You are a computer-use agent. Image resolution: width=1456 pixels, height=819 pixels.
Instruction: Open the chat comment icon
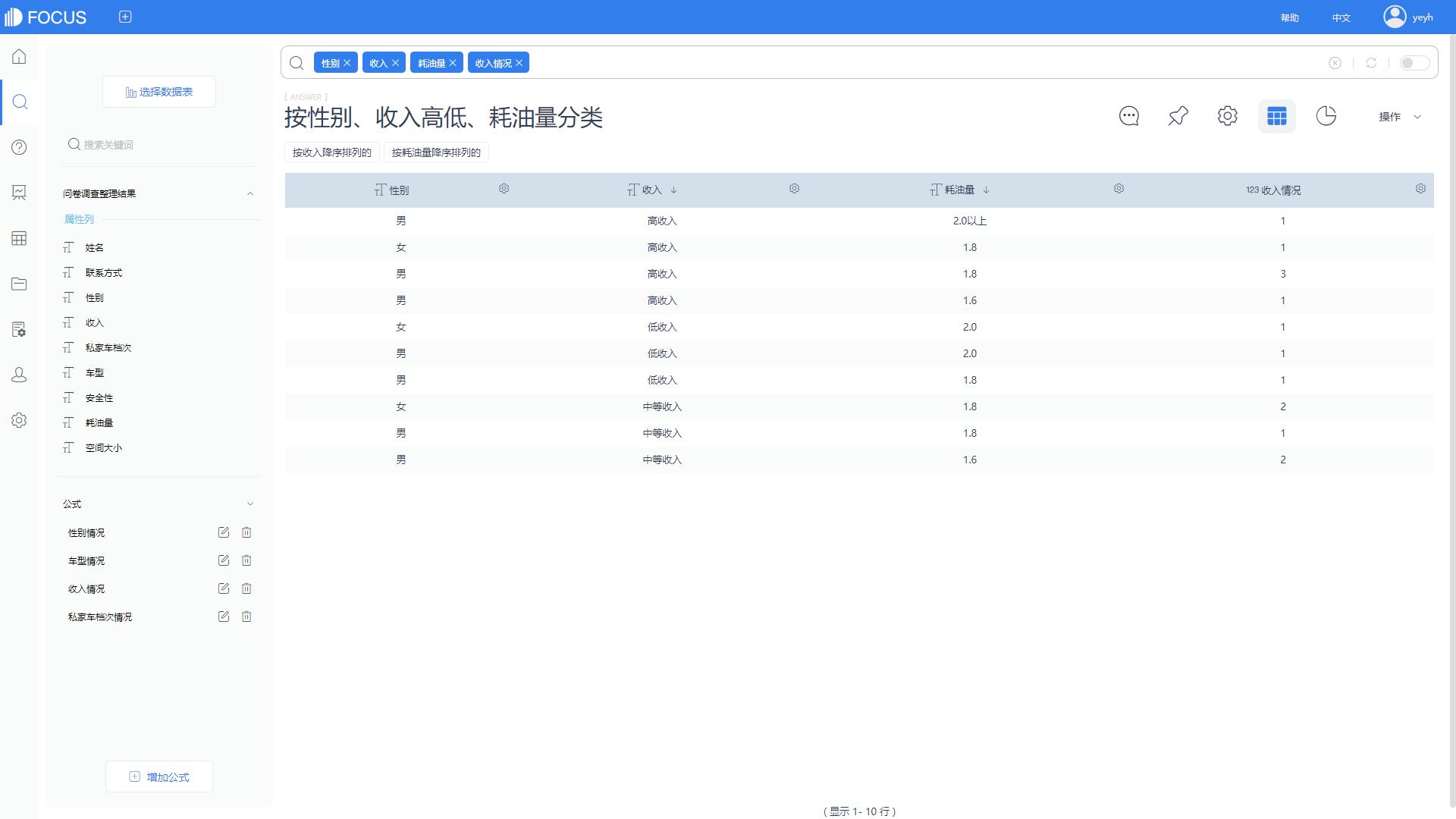click(x=1128, y=116)
